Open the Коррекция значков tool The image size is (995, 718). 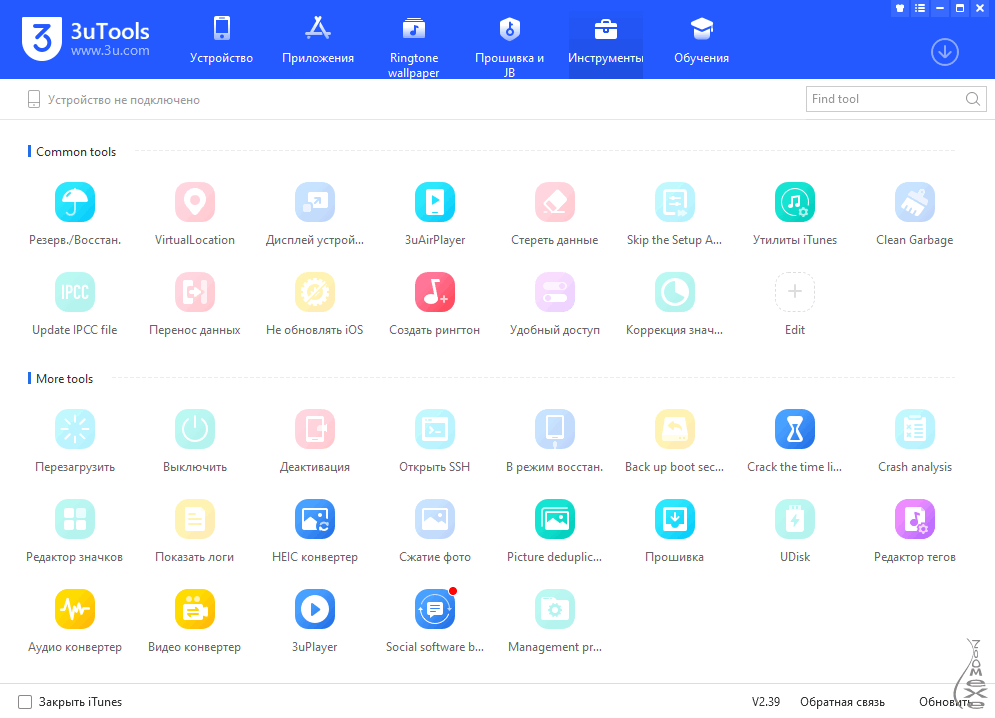[675, 292]
